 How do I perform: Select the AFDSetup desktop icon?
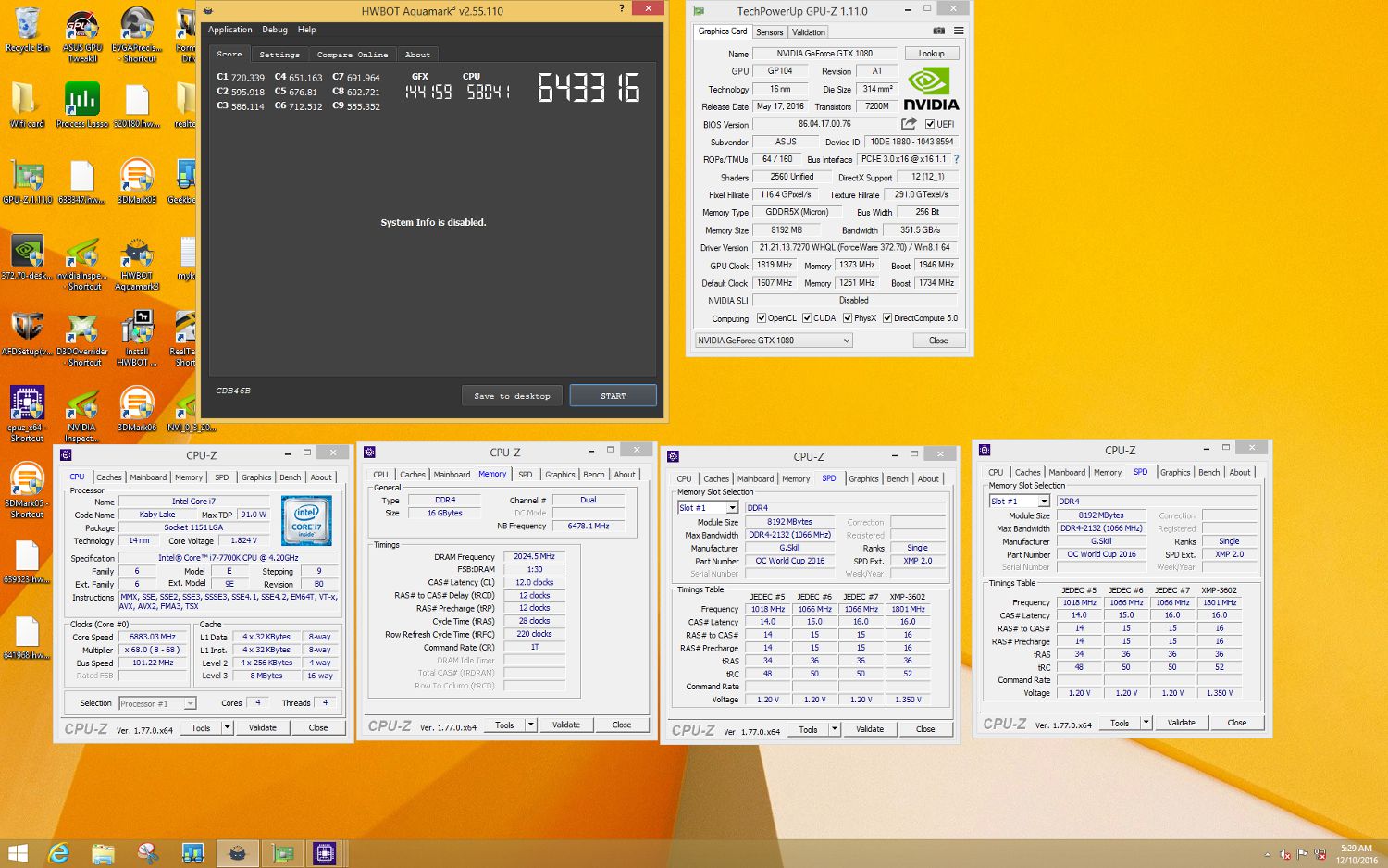(x=27, y=332)
